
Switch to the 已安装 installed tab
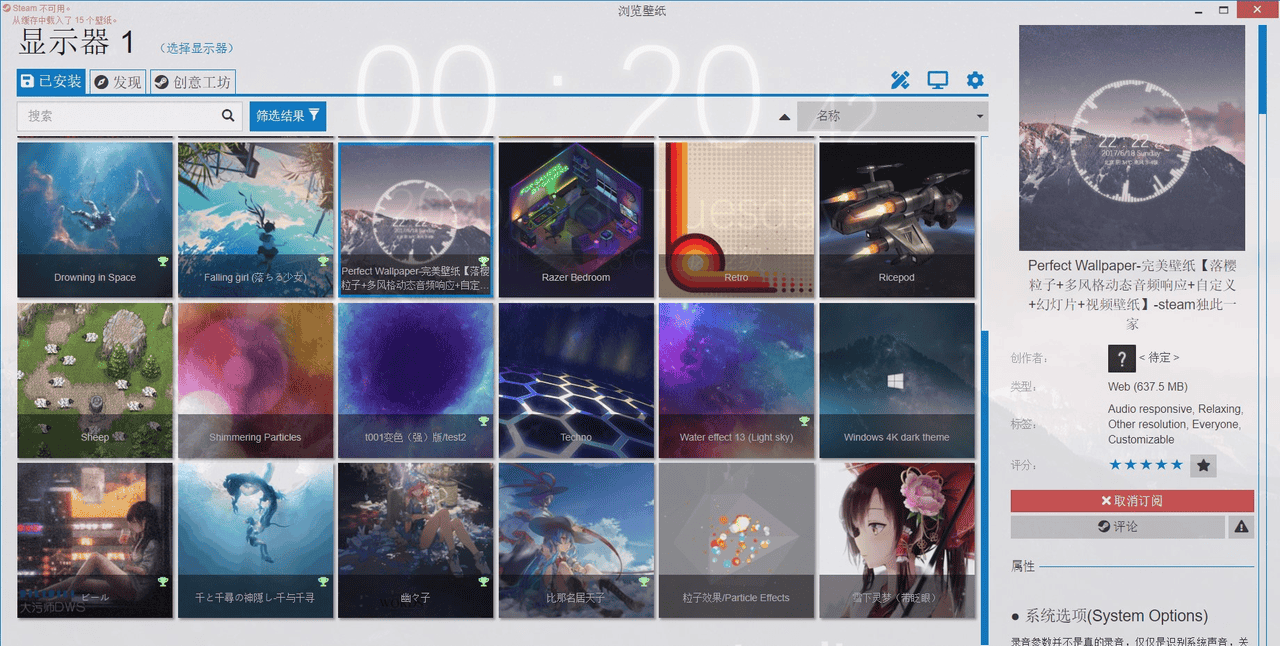coord(51,82)
